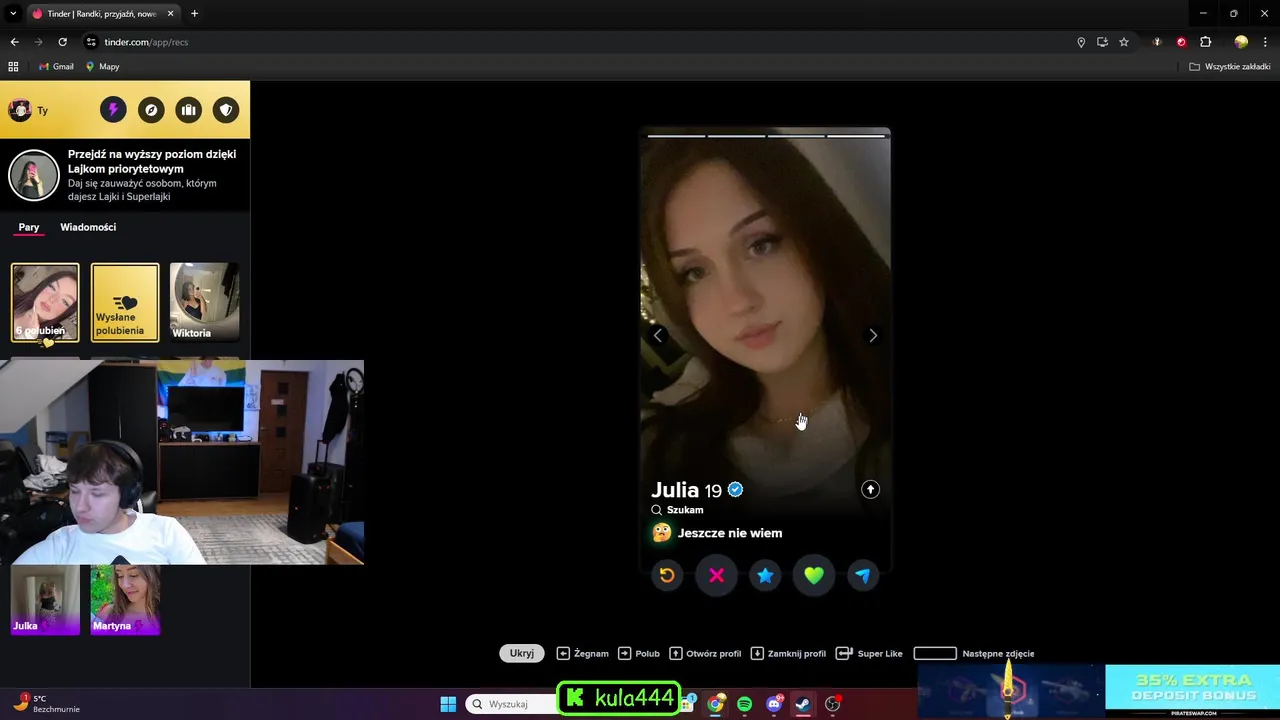
Task: Switch to the Wiadomości tab
Action: pos(88,227)
